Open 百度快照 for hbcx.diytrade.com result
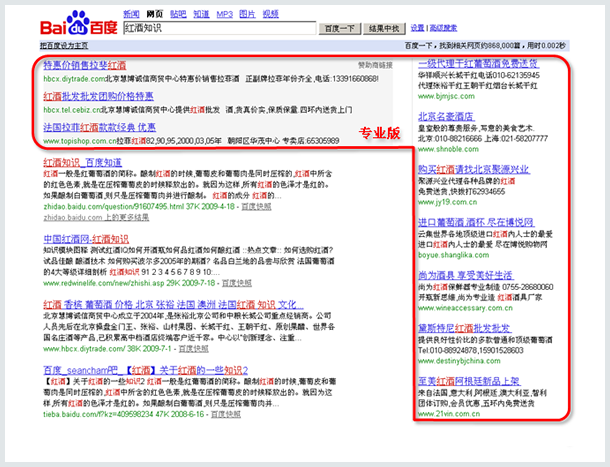 pos(193,349)
